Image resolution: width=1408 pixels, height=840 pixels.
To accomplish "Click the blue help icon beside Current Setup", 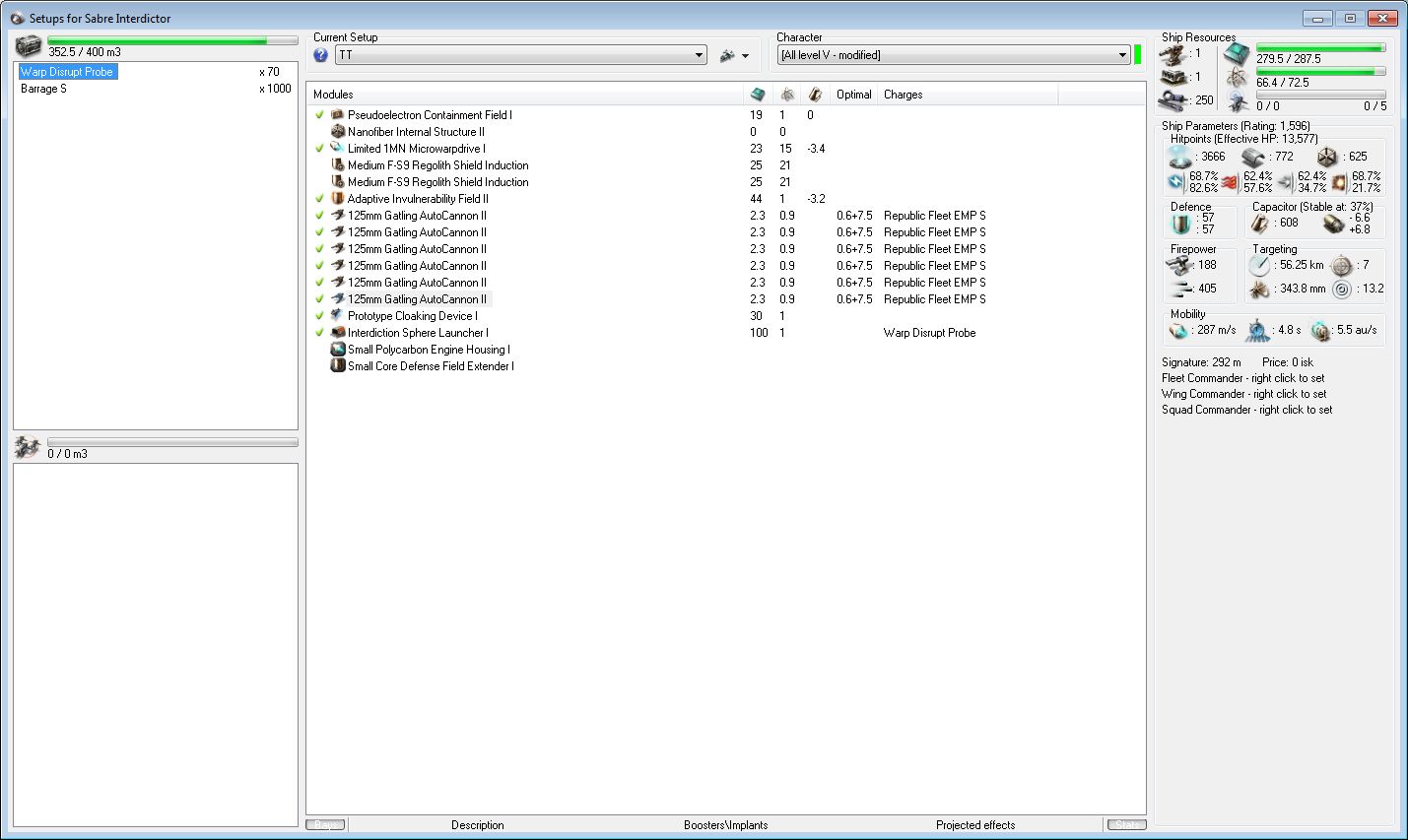I will point(320,55).
